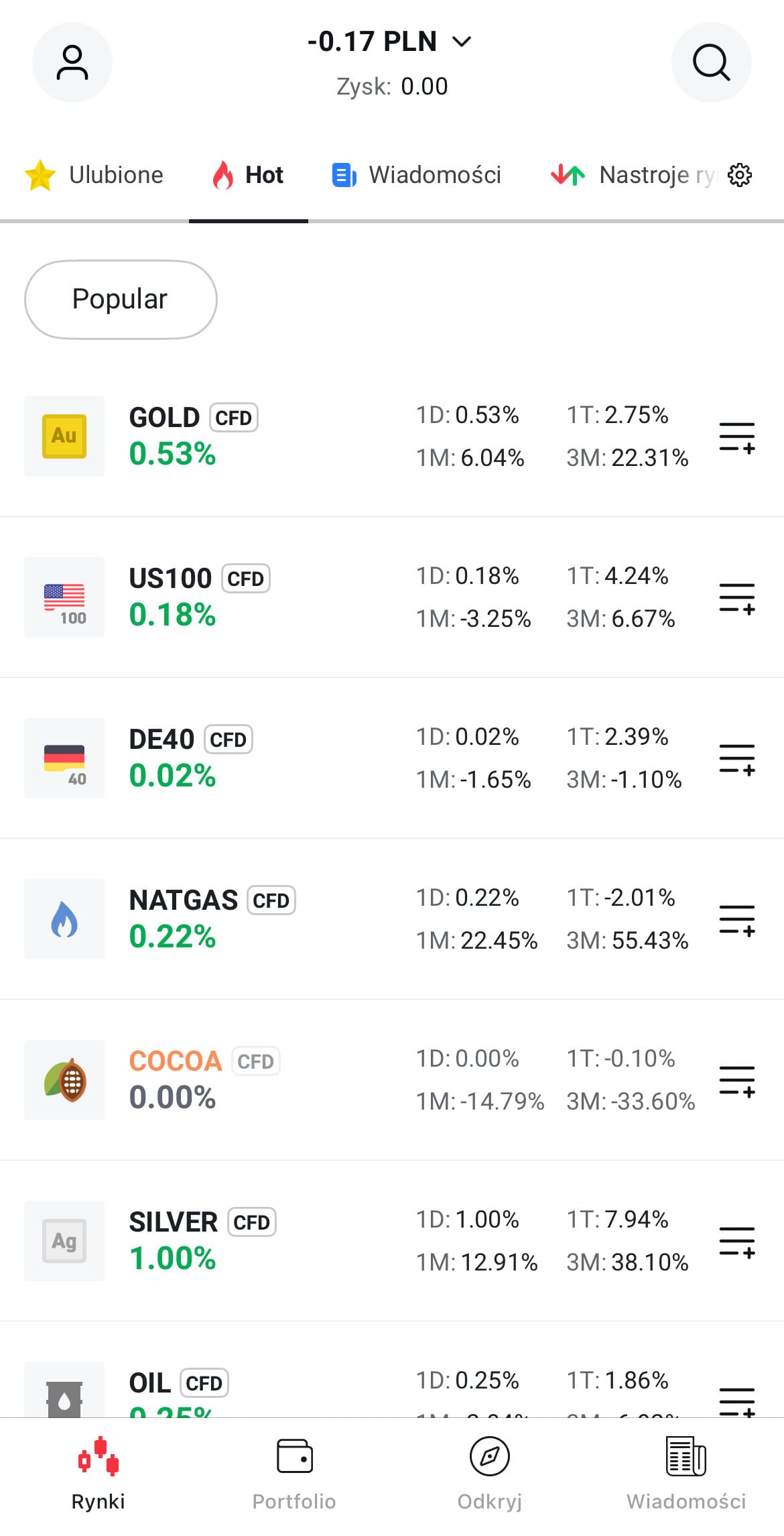Add DE40 to watchlist icon
The width and height of the screenshot is (784, 1536).
pyautogui.click(x=736, y=759)
